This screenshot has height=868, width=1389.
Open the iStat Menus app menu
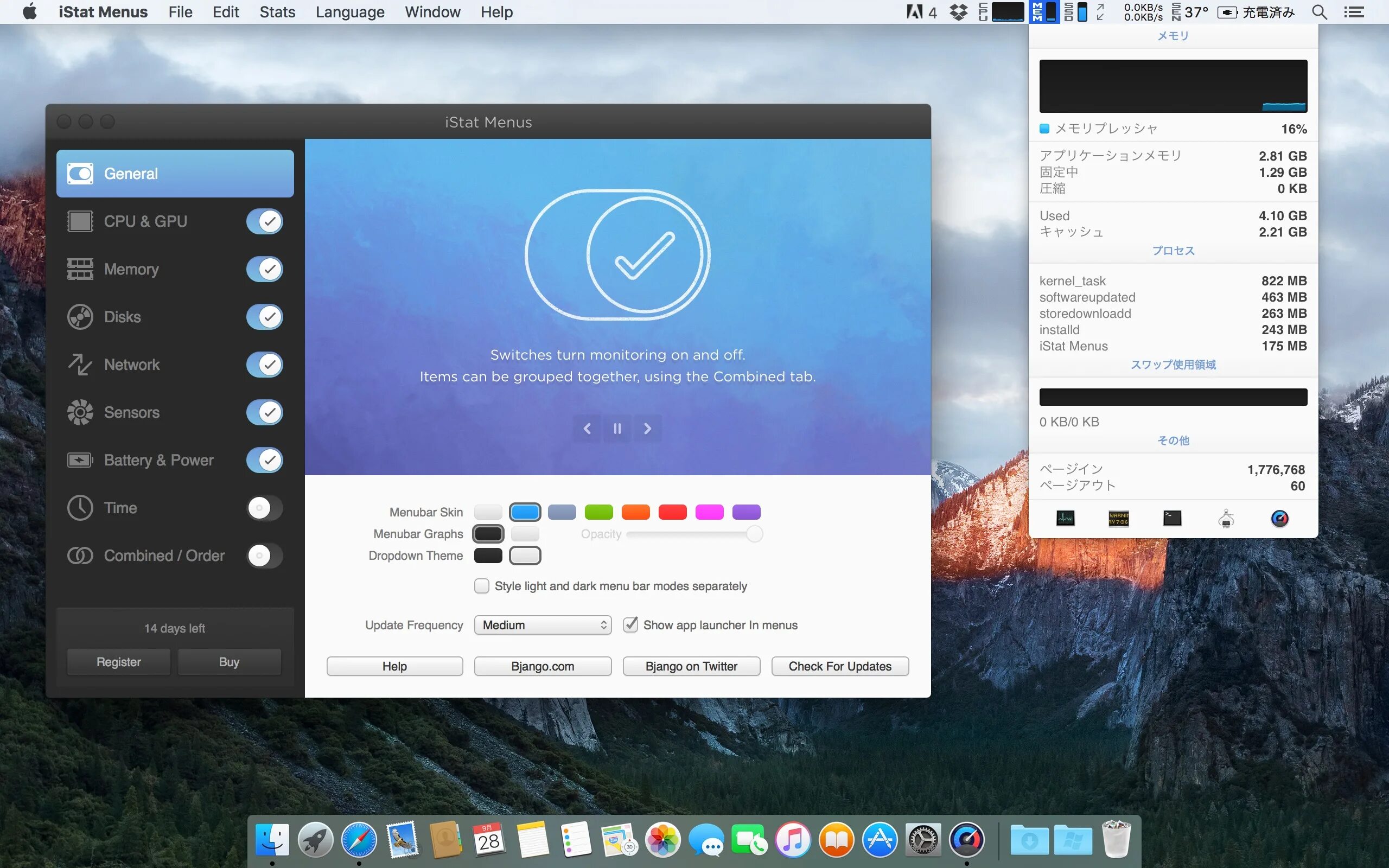pos(103,12)
